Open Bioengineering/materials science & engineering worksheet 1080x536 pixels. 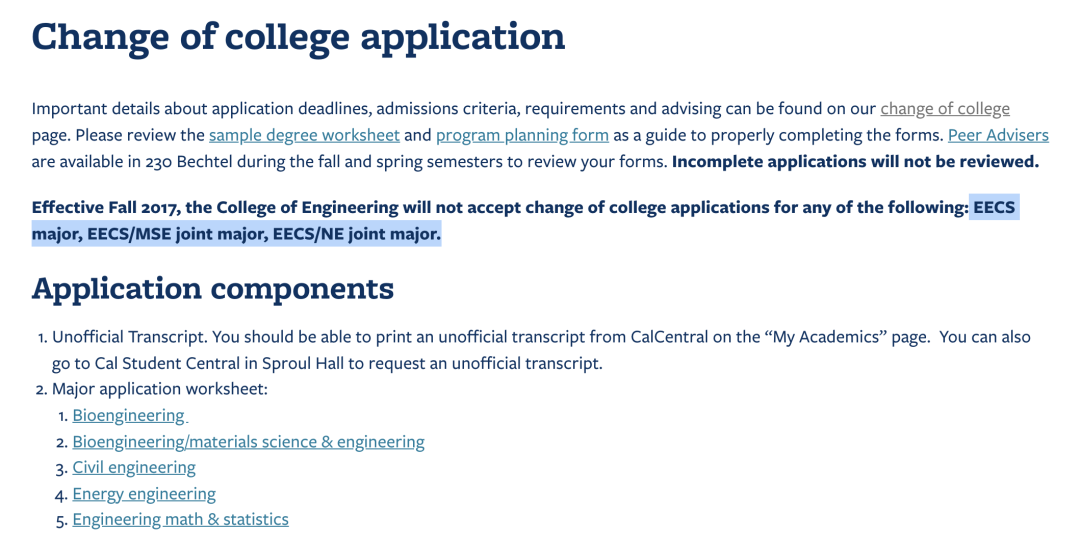tap(249, 442)
